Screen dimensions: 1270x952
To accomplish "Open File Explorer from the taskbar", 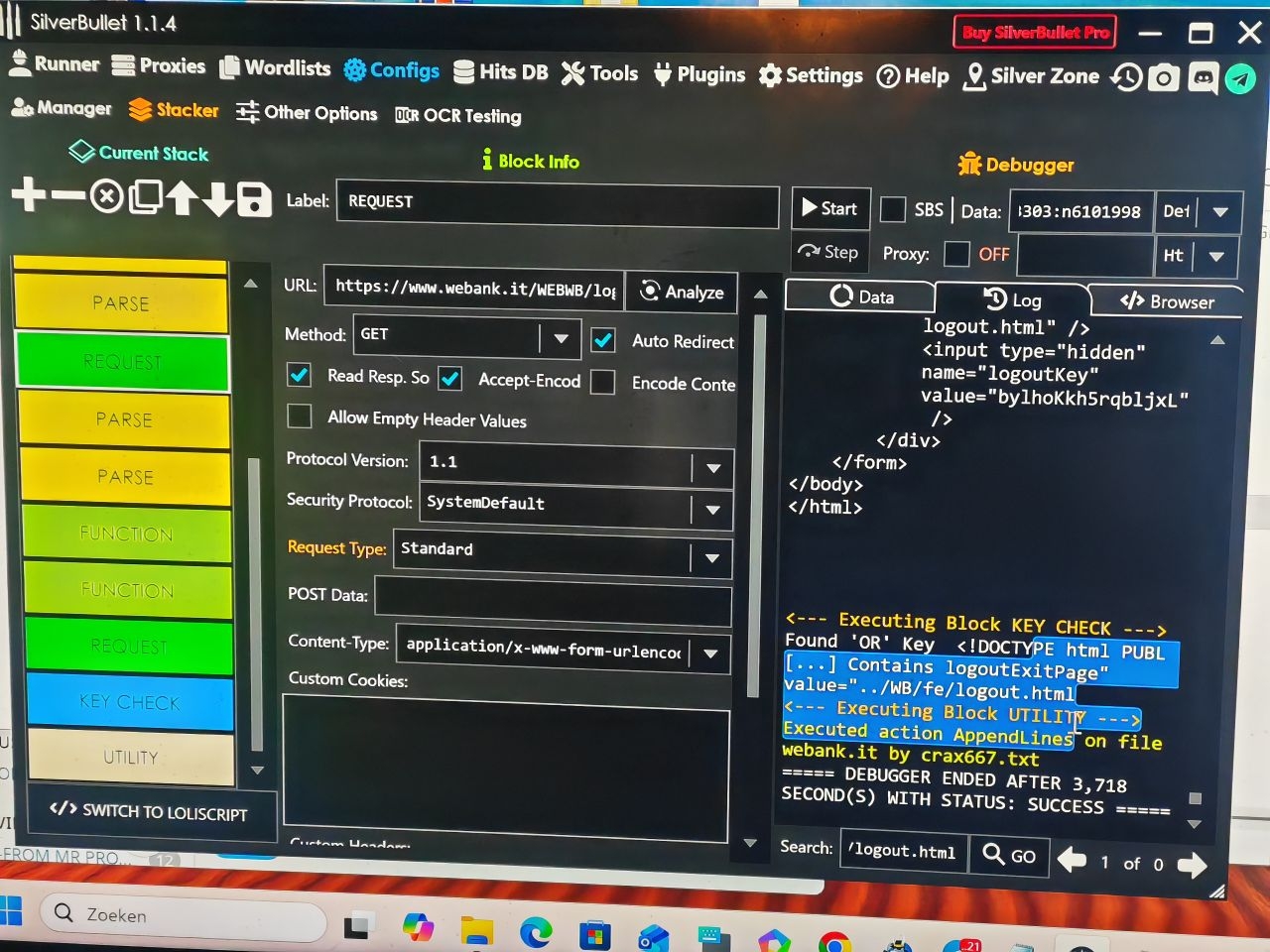I will click(x=477, y=930).
